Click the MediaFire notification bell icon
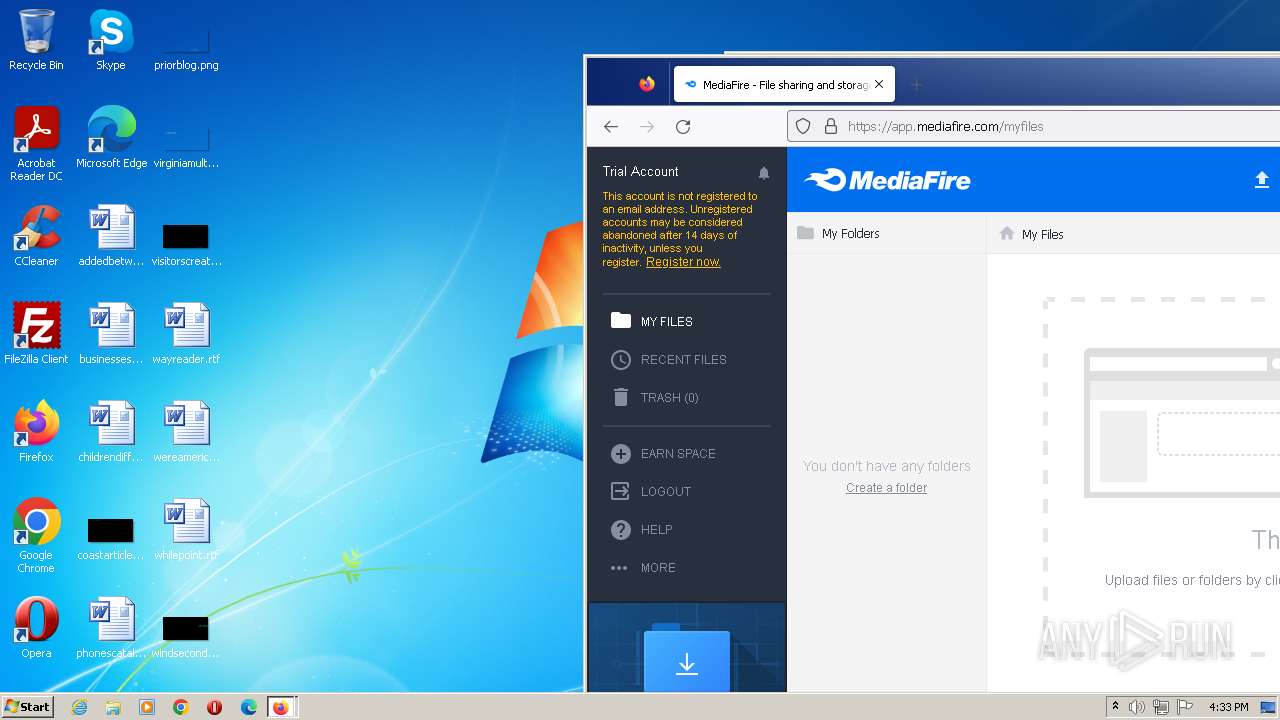 point(764,173)
